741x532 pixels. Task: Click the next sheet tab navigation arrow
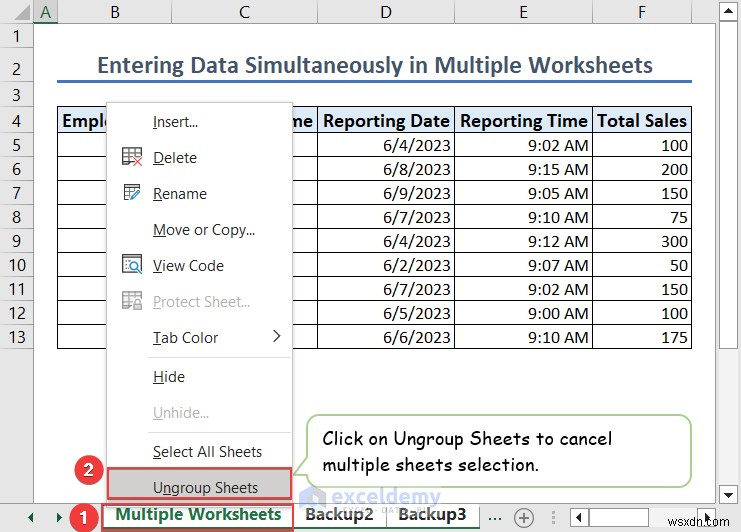point(59,518)
